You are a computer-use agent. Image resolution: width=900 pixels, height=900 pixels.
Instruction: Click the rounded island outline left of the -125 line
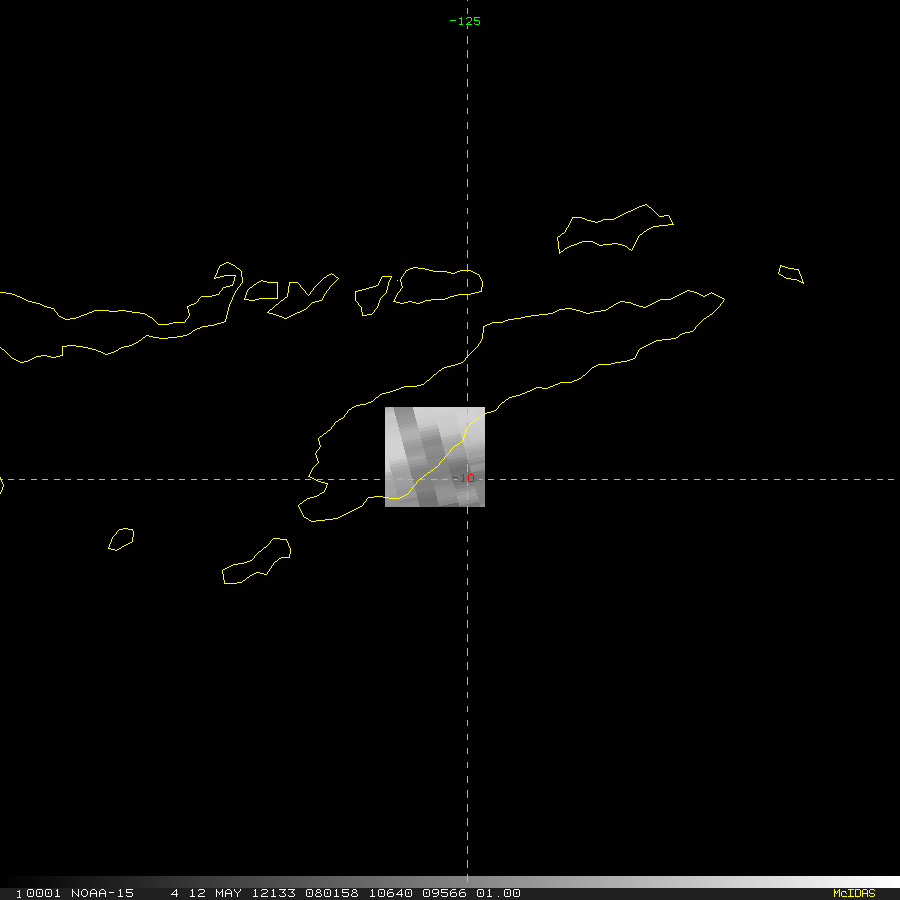(440, 284)
